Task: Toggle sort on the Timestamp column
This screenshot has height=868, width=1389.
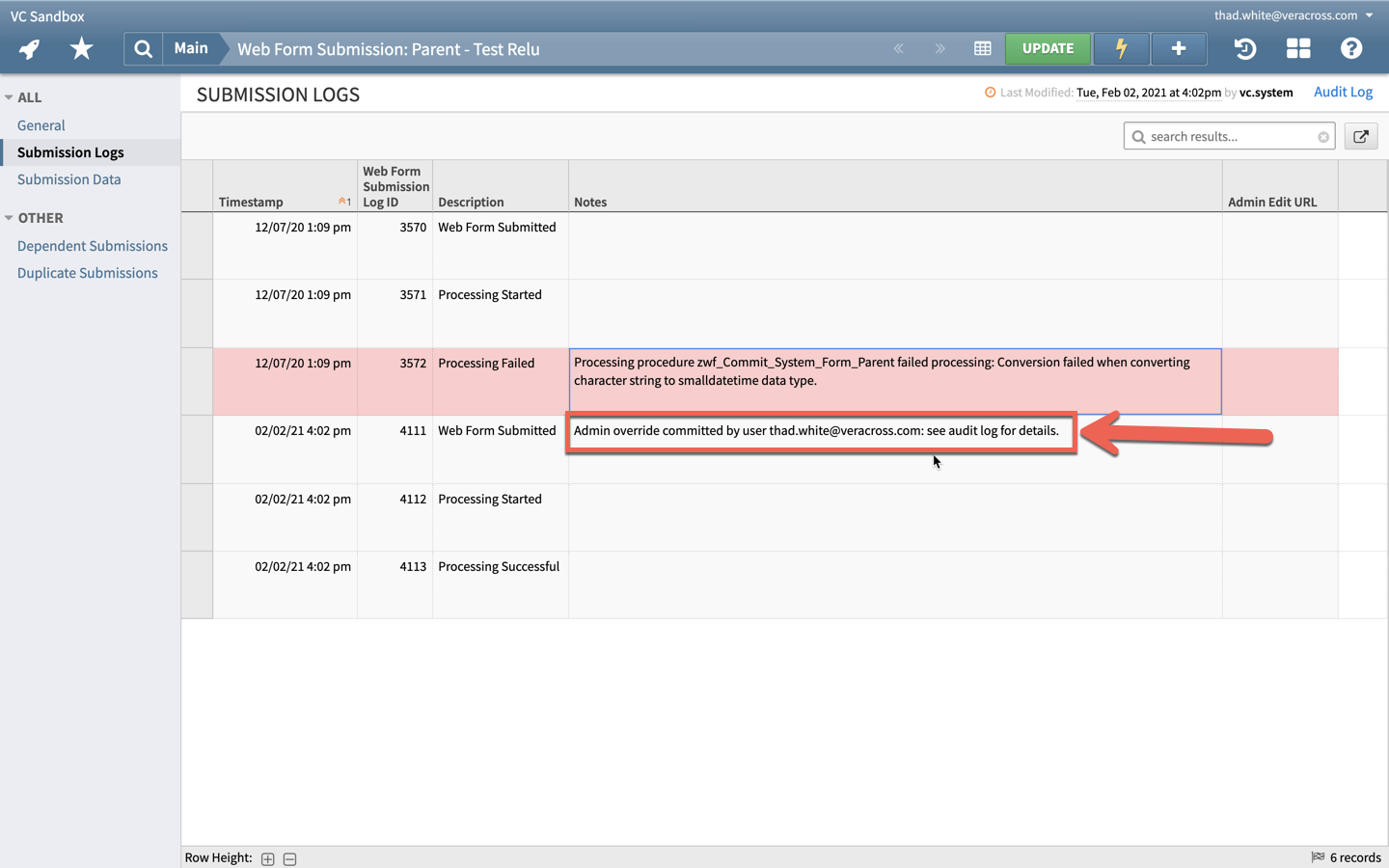Action: pos(250,203)
